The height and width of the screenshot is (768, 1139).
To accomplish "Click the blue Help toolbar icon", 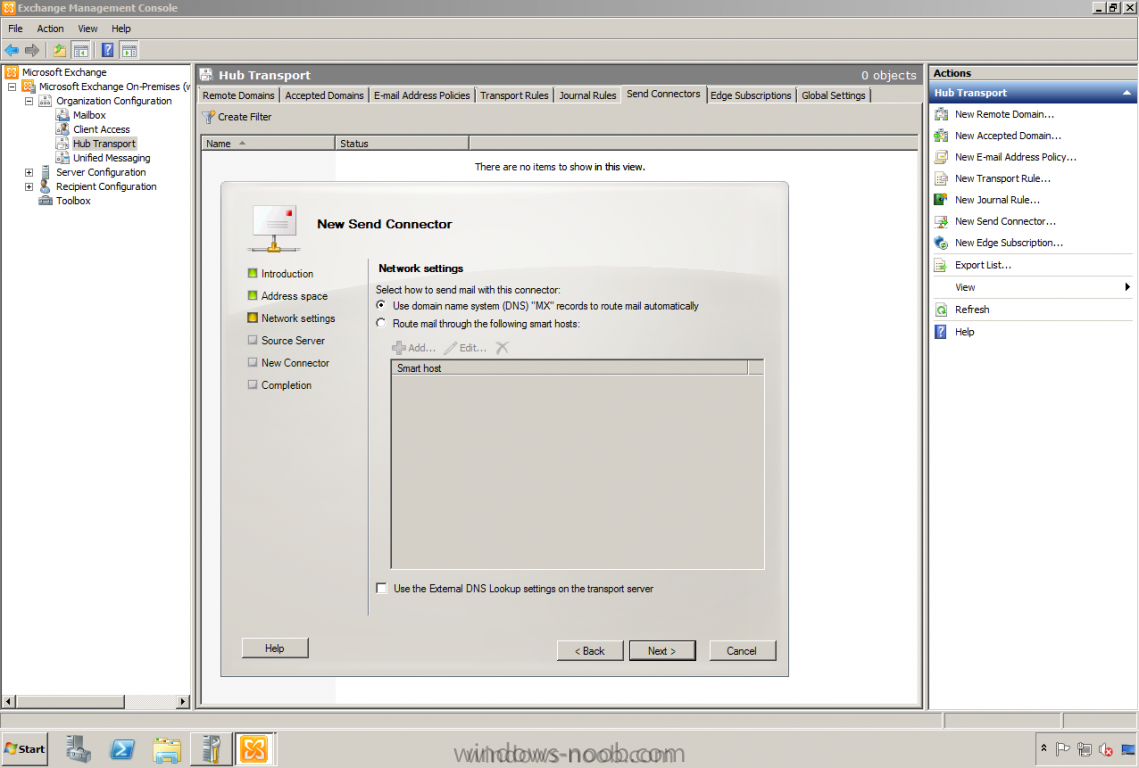I will [x=108, y=50].
